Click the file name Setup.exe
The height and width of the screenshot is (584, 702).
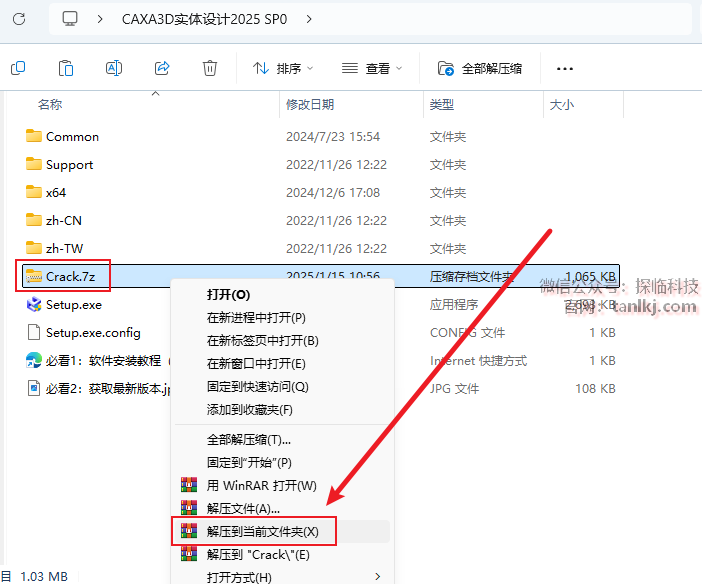(74, 305)
